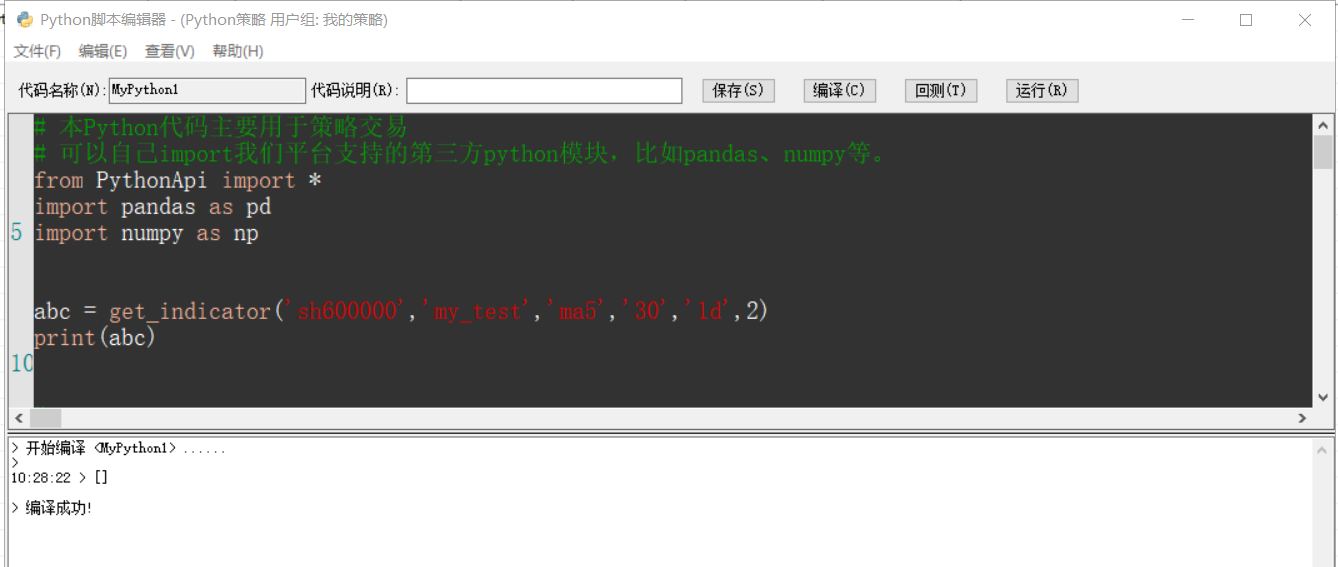The height and width of the screenshot is (567, 1338).
Task: Click the second comment line mentioning pandas、numpy
Action: (x=460, y=154)
